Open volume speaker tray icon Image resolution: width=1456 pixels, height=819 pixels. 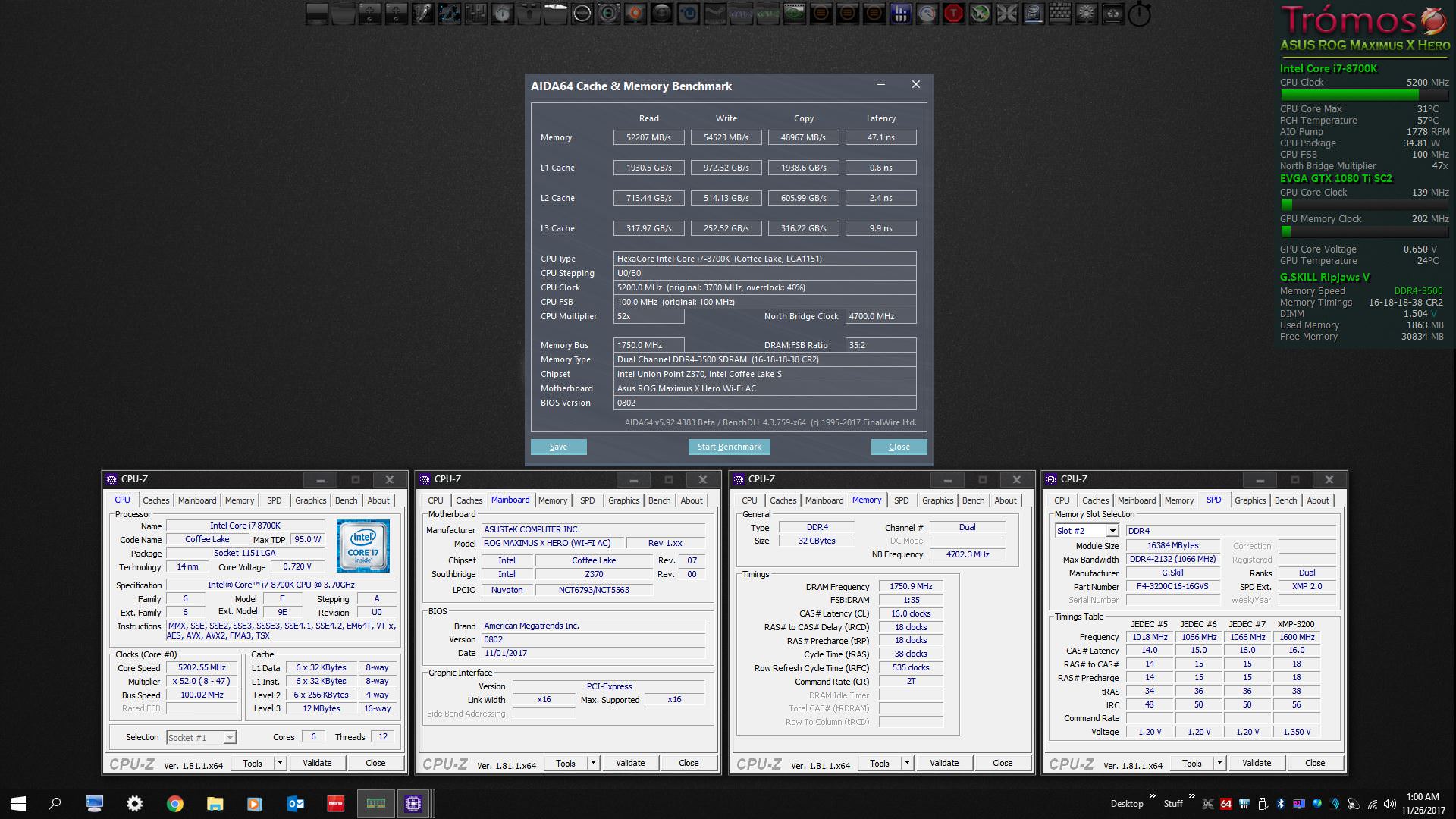tap(1389, 804)
